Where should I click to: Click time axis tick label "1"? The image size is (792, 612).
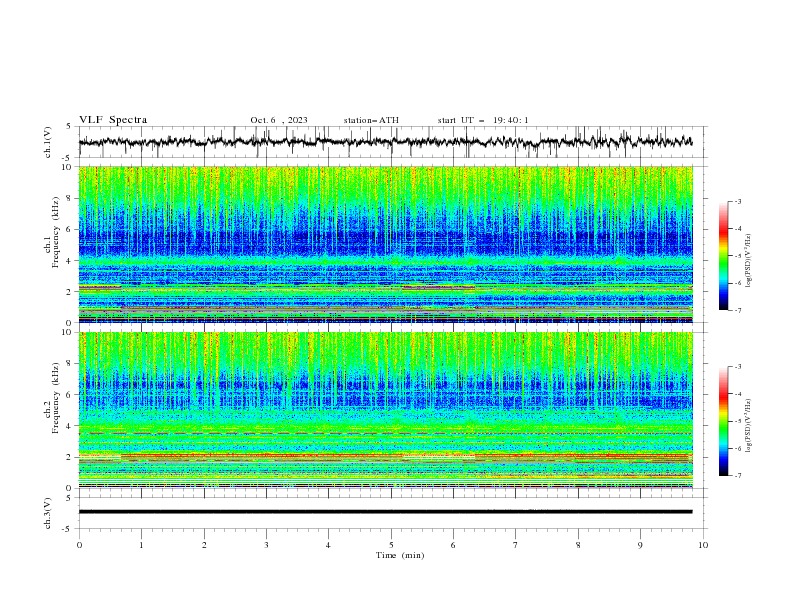(x=141, y=545)
